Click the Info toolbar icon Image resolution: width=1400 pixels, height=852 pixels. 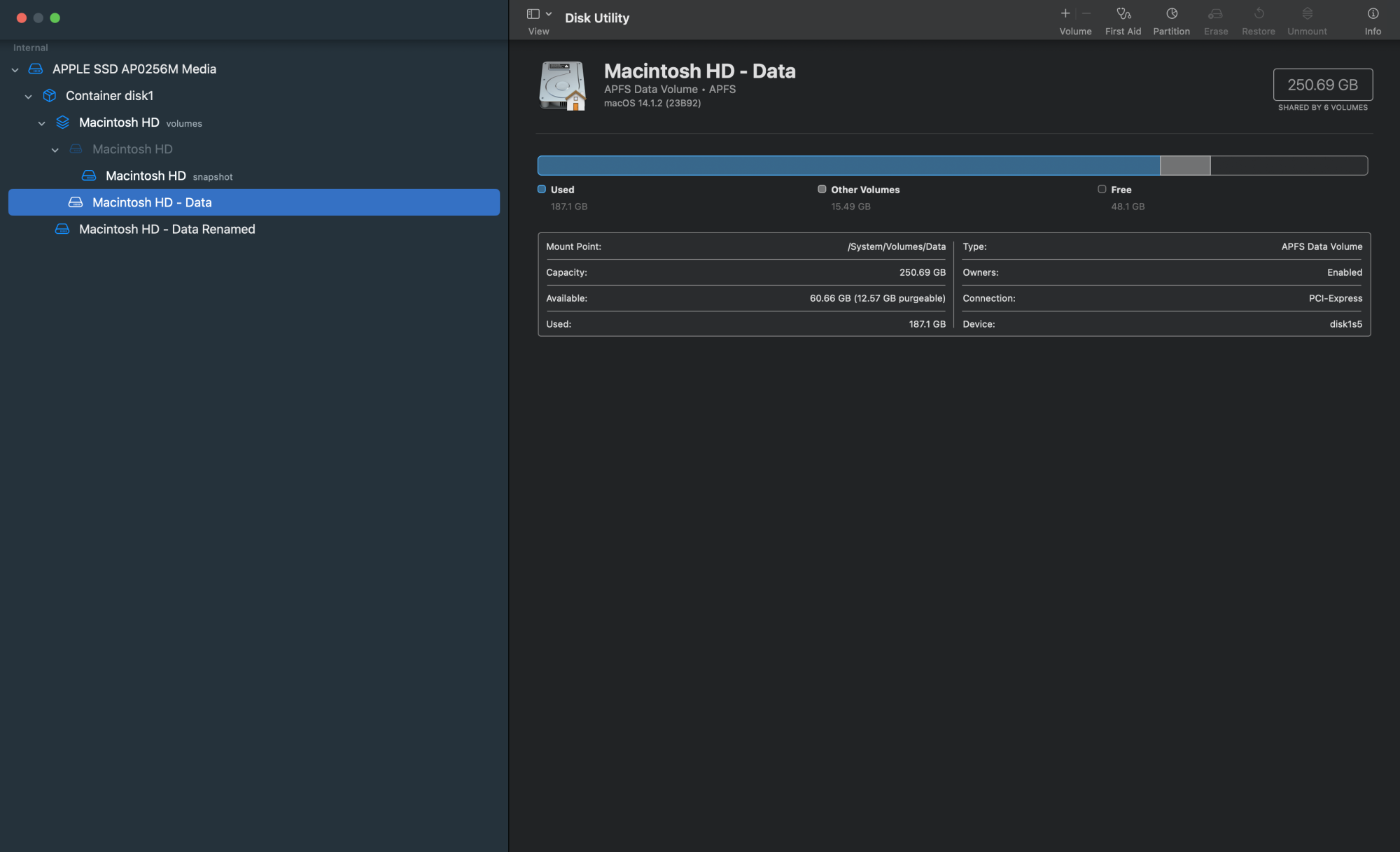[x=1373, y=14]
